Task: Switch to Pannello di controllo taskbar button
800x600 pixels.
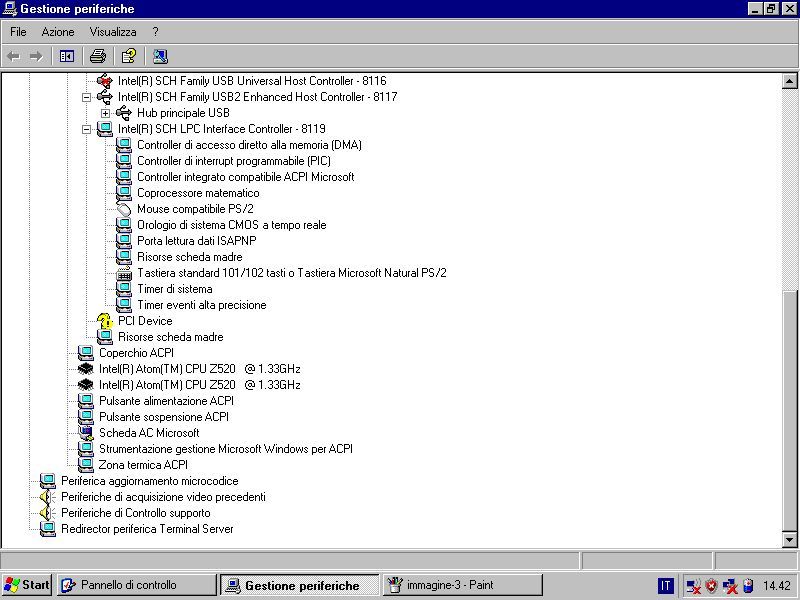Action: (137, 585)
